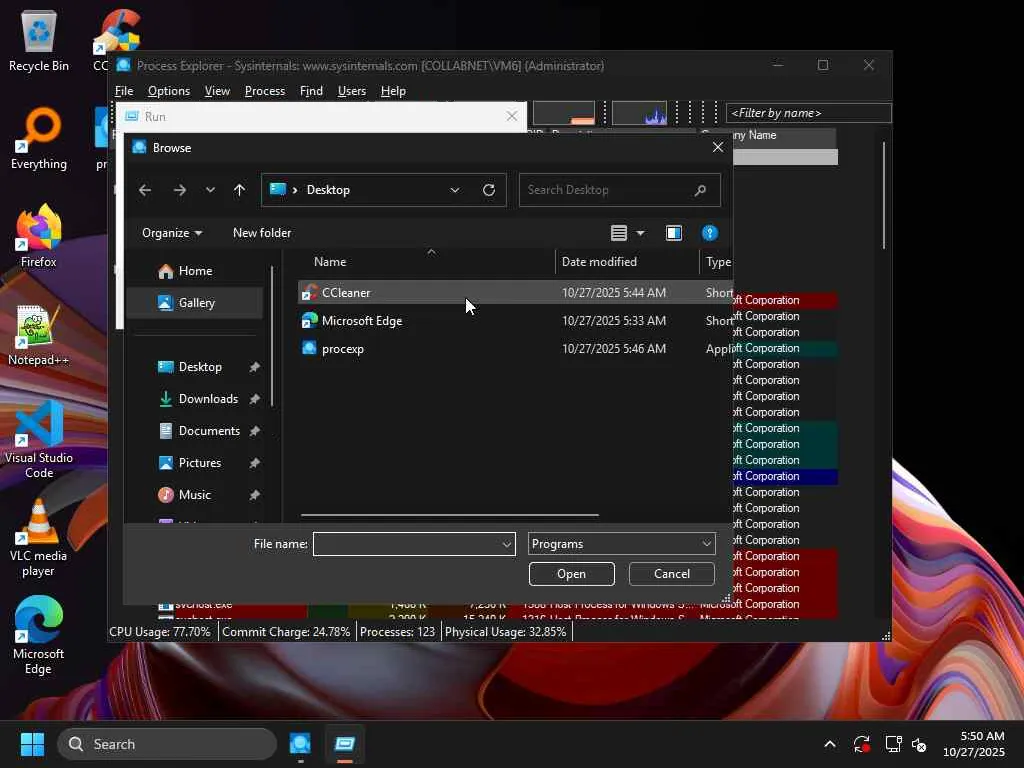Screen dimensions: 1024x768
Task: Go forward in the Browse dialog
Action: point(180,190)
